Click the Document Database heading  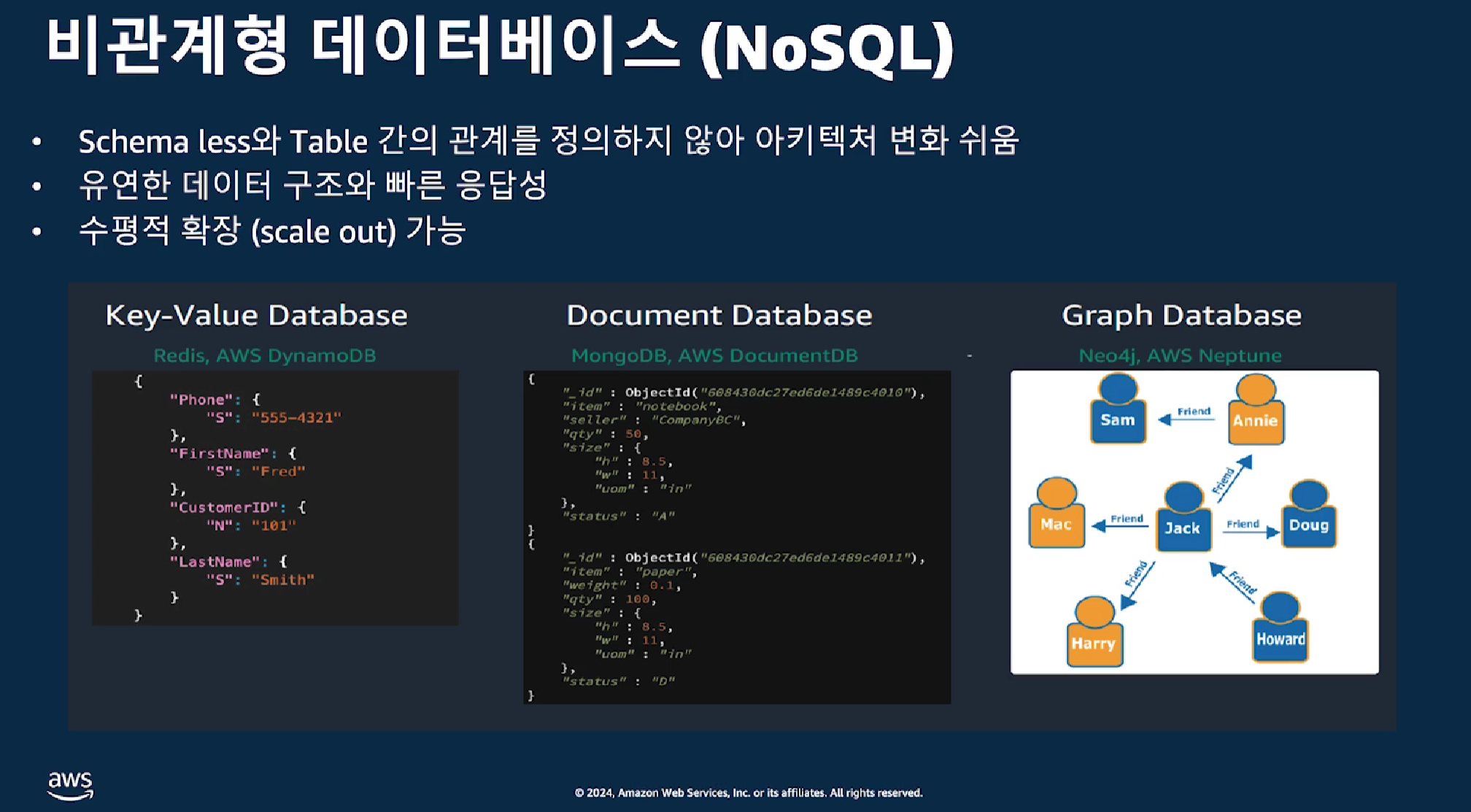pyautogui.click(x=719, y=315)
